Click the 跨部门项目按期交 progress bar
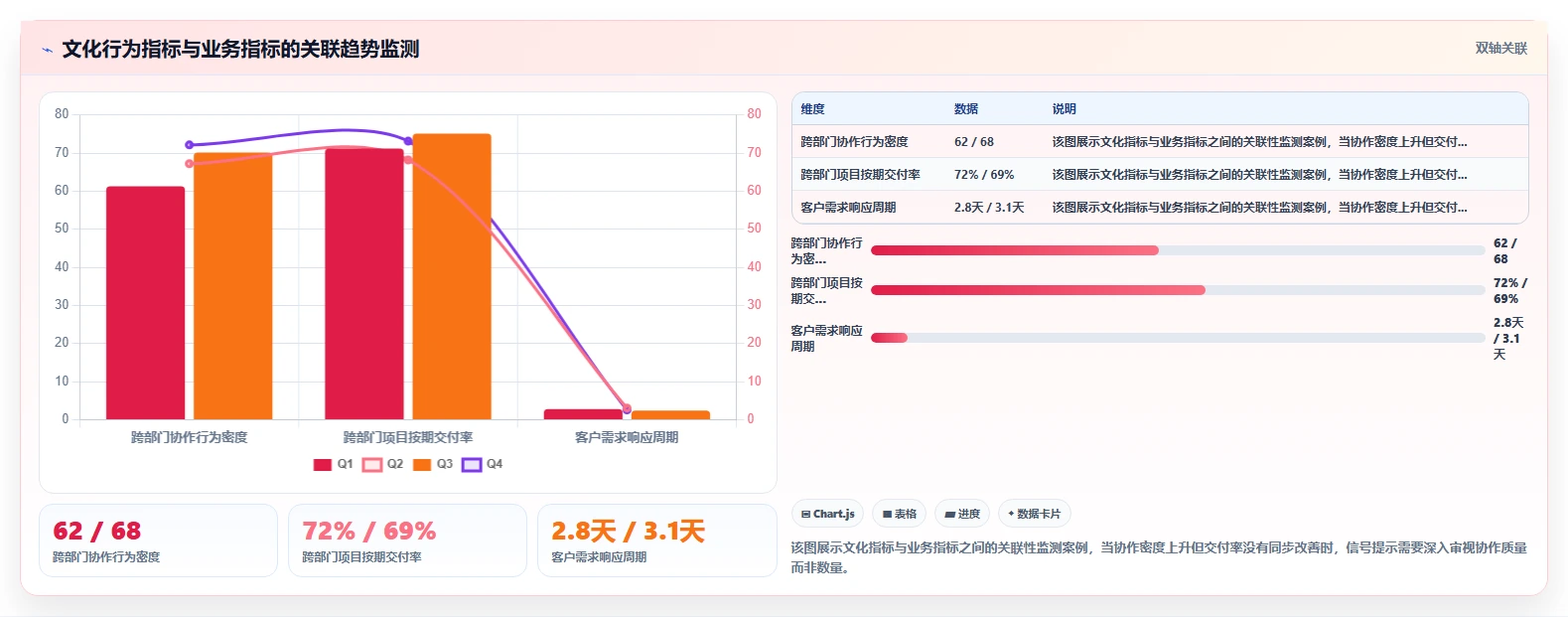Viewport: 1568px width, 617px height. (x=1178, y=290)
